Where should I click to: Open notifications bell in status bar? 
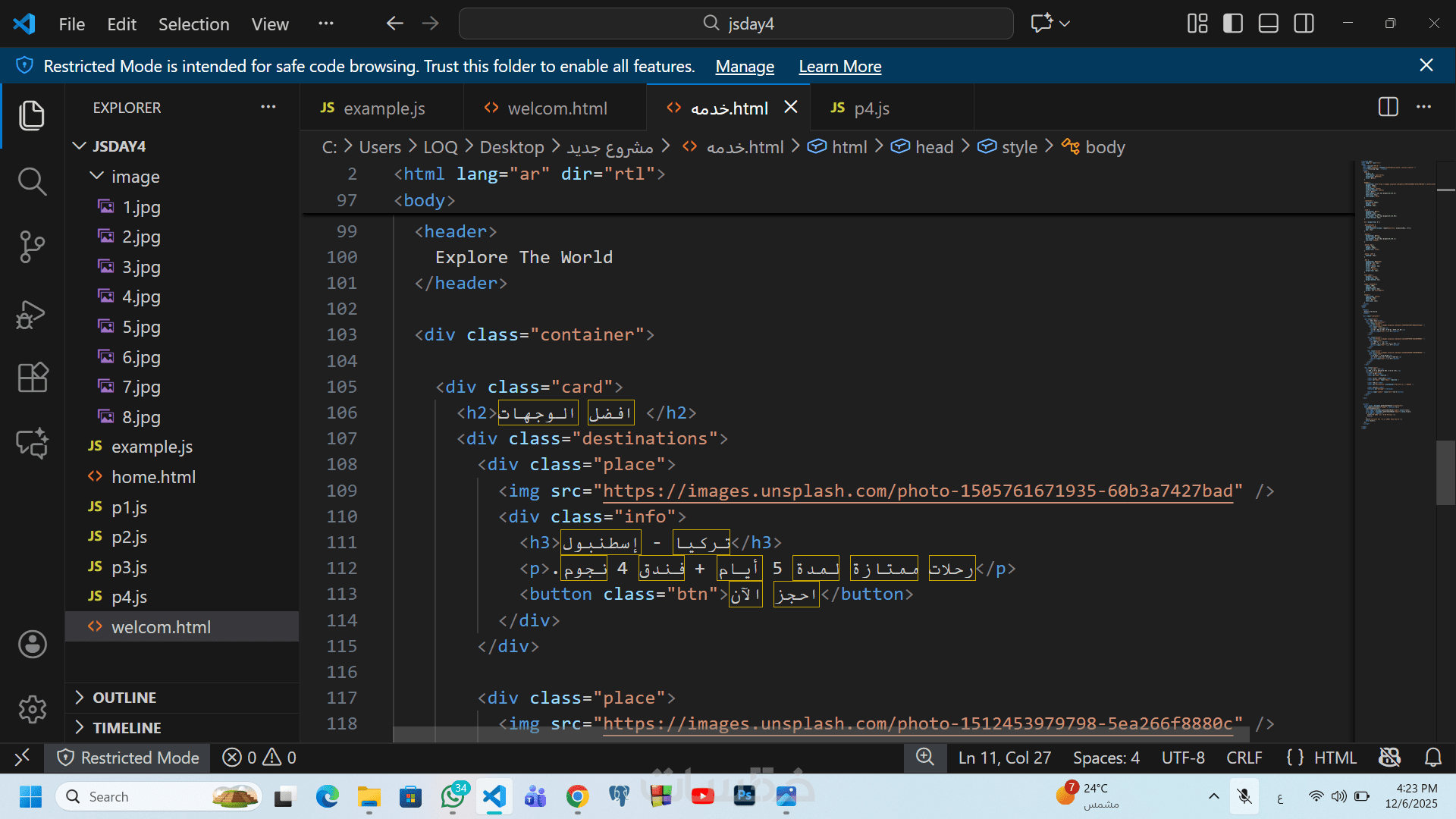(1432, 758)
